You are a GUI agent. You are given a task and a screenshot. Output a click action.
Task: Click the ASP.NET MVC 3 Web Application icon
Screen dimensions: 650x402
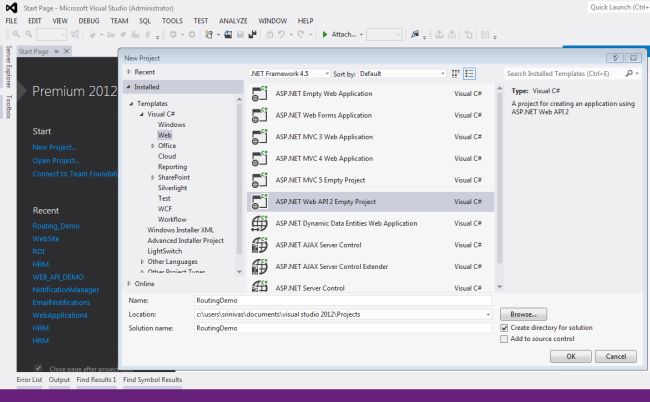pos(260,137)
